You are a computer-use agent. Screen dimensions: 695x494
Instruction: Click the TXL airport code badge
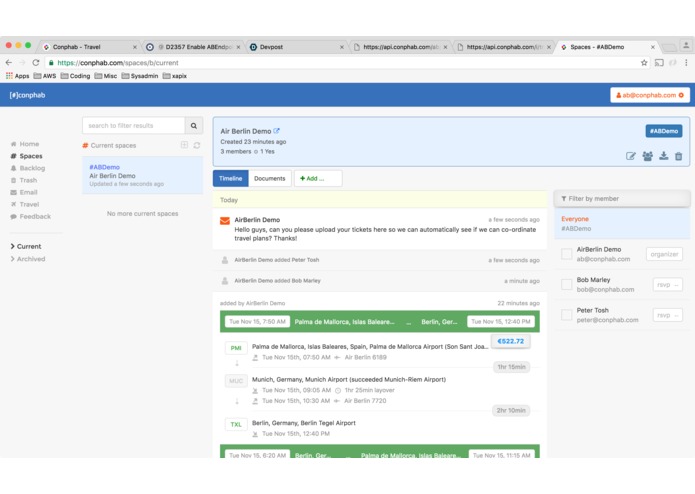click(x=236, y=424)
